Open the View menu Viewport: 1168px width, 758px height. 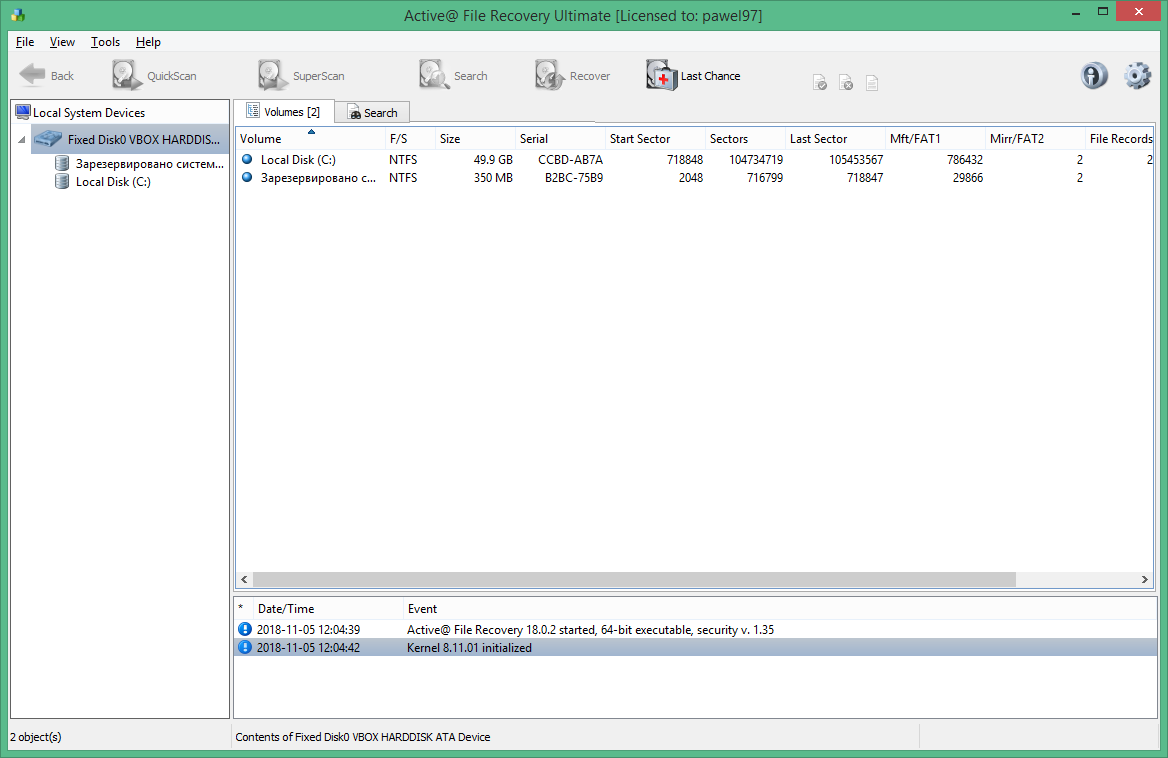coord(62,42)
